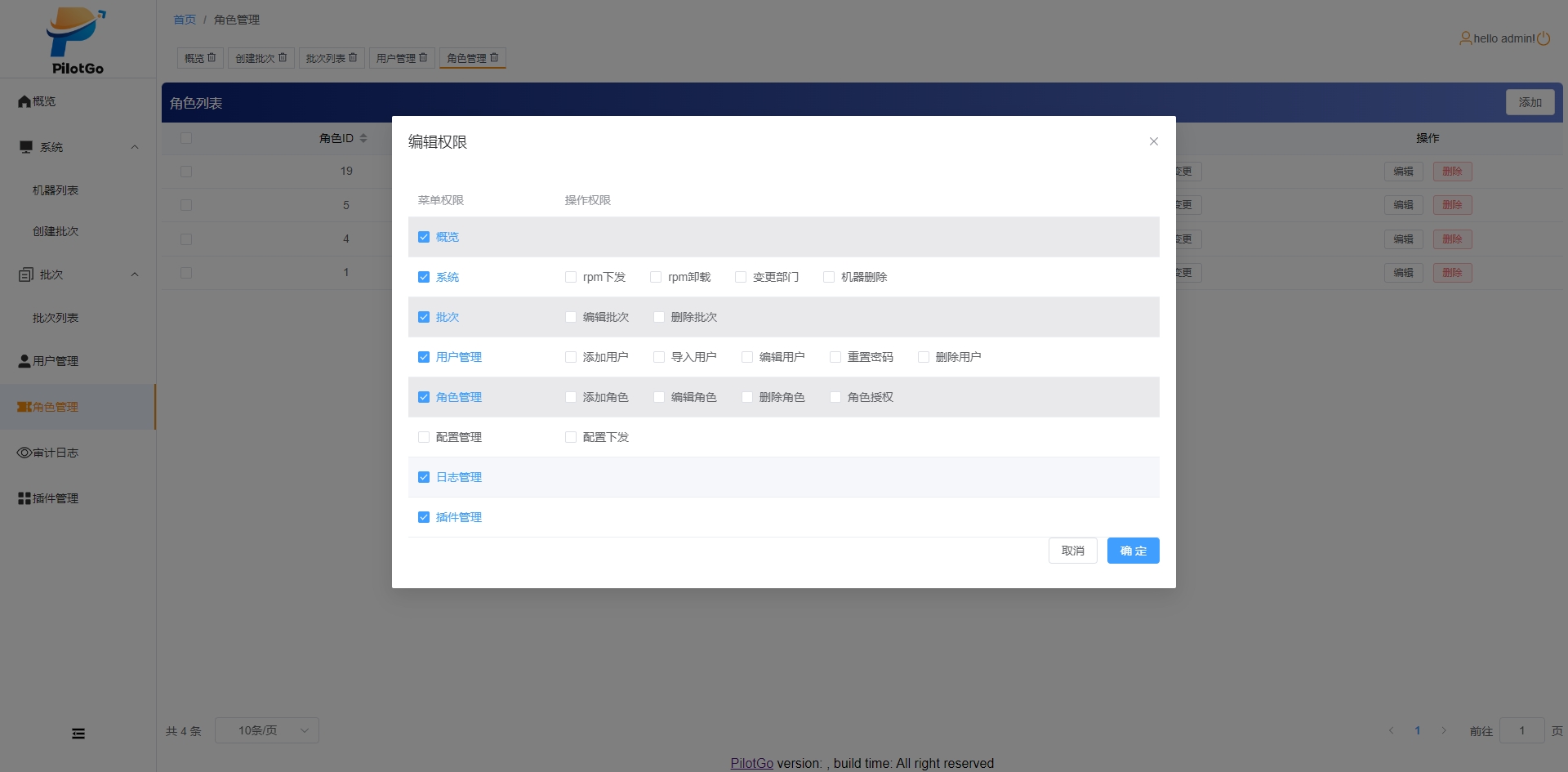Image resolution: width=1568 pixels, height=772 pixels.
Task: Click the sidebar collapse hamburger icon
Action: click(78, 734)
